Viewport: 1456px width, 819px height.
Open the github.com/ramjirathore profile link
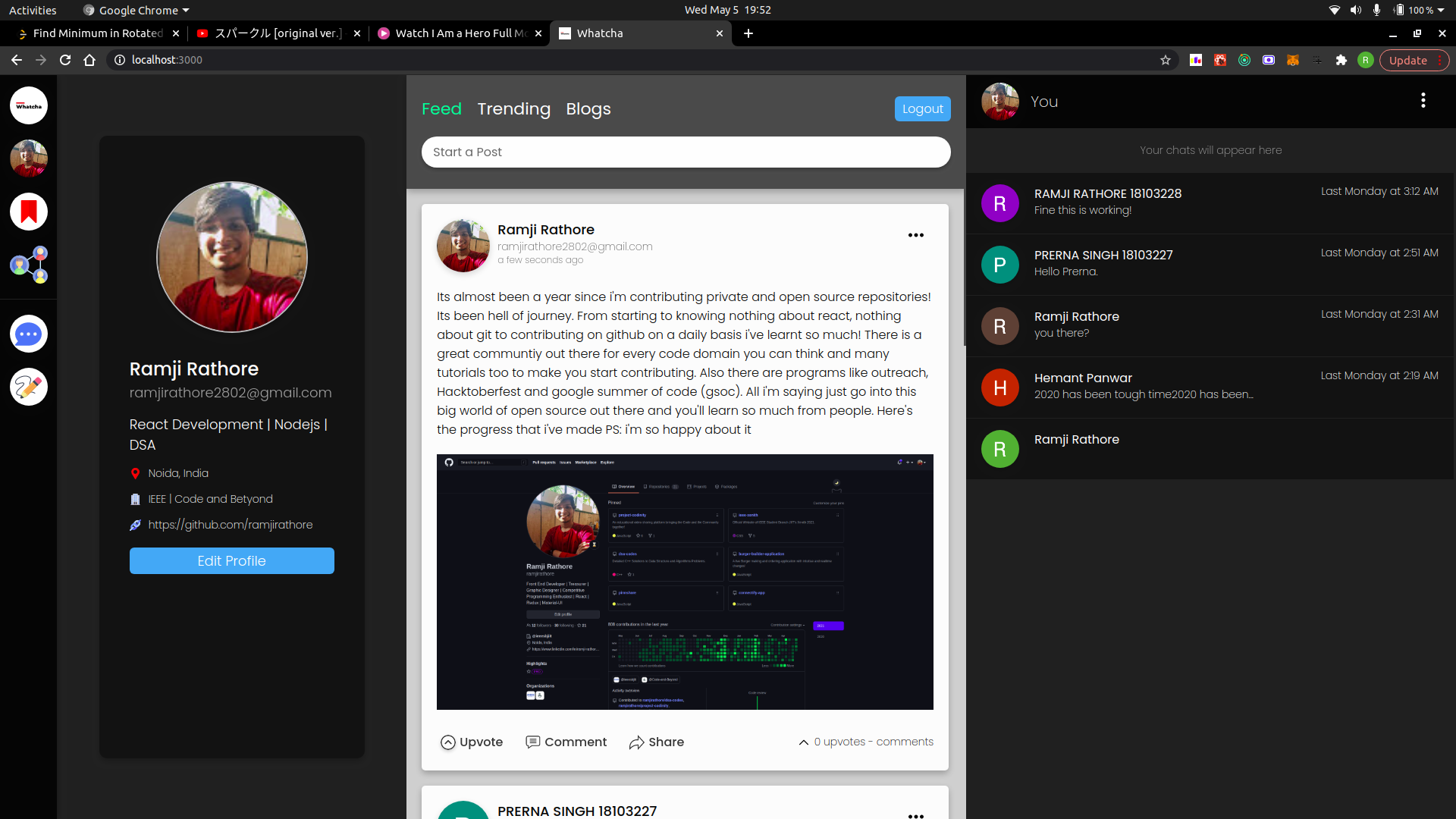tap(230, 525)
